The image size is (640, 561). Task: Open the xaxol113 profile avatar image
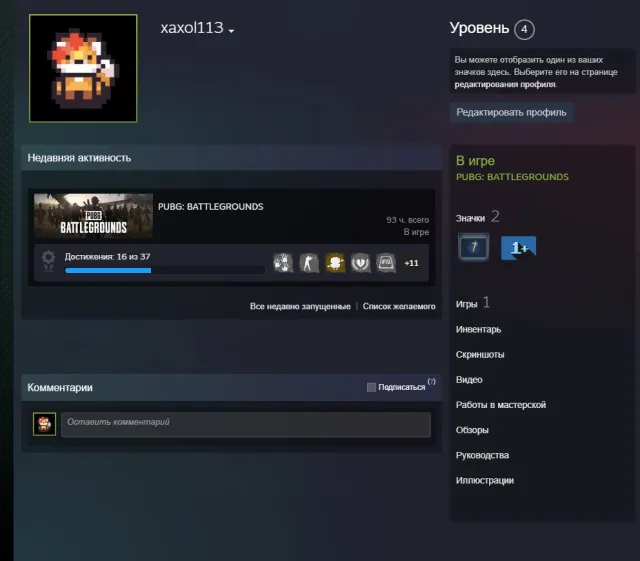[x=83, y=68]
